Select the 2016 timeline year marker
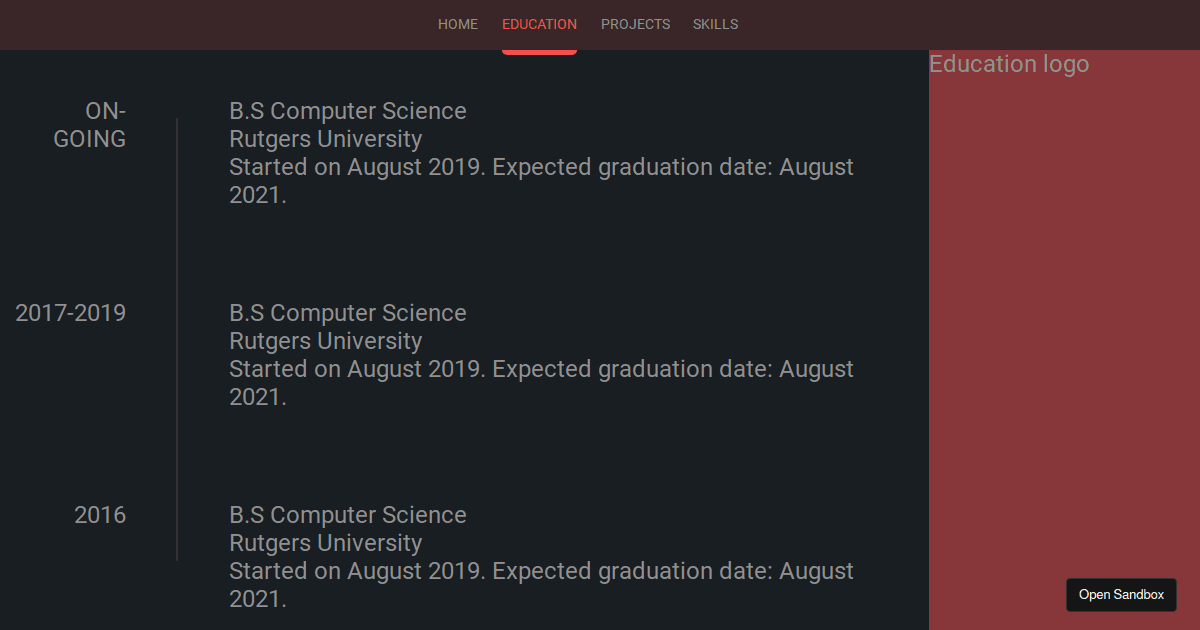This screenshot has height=630, width=1200. pyautogui.click(x=99, y=515)
